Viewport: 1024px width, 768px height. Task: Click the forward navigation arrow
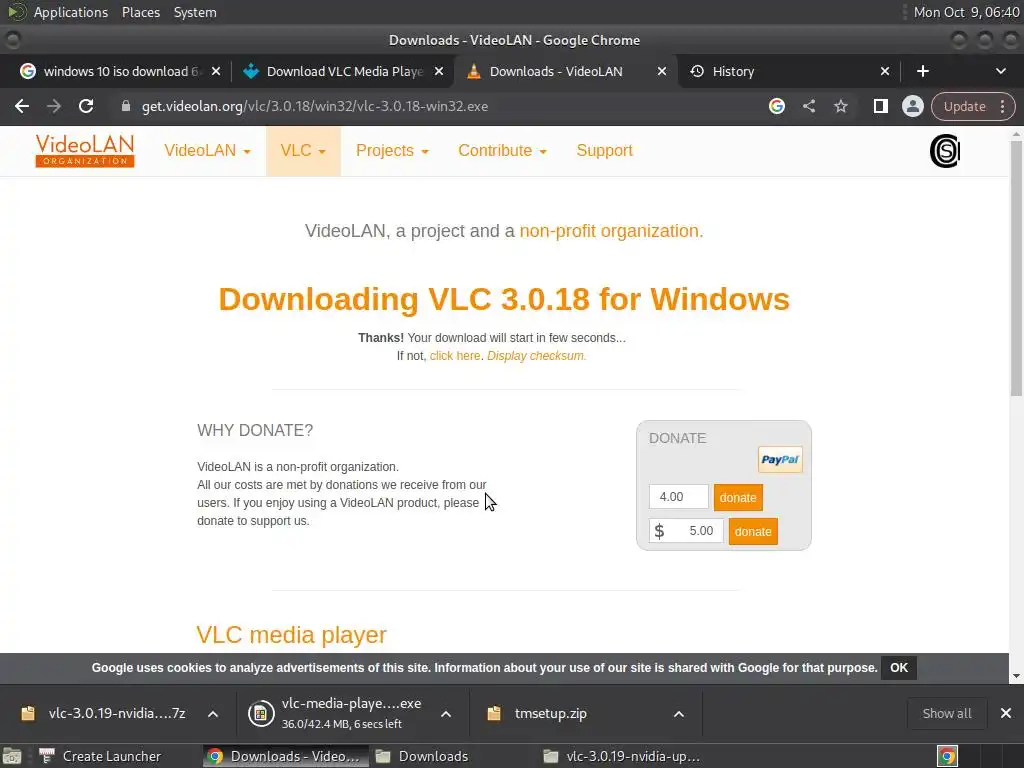tap(54, 106)
